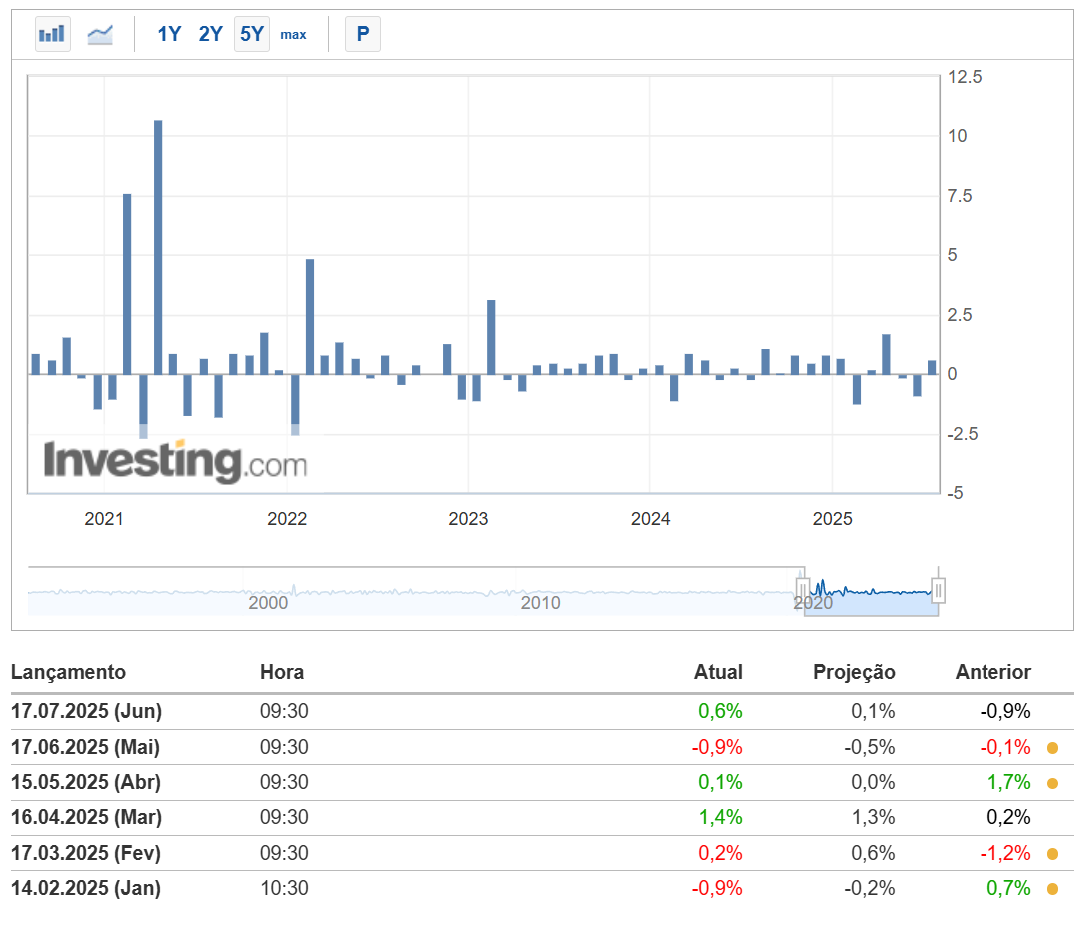The width and height of the screenshot is (1084, 928).
Task: Click the 2000 label in navigator timeline
Action: tap(268, 603)
